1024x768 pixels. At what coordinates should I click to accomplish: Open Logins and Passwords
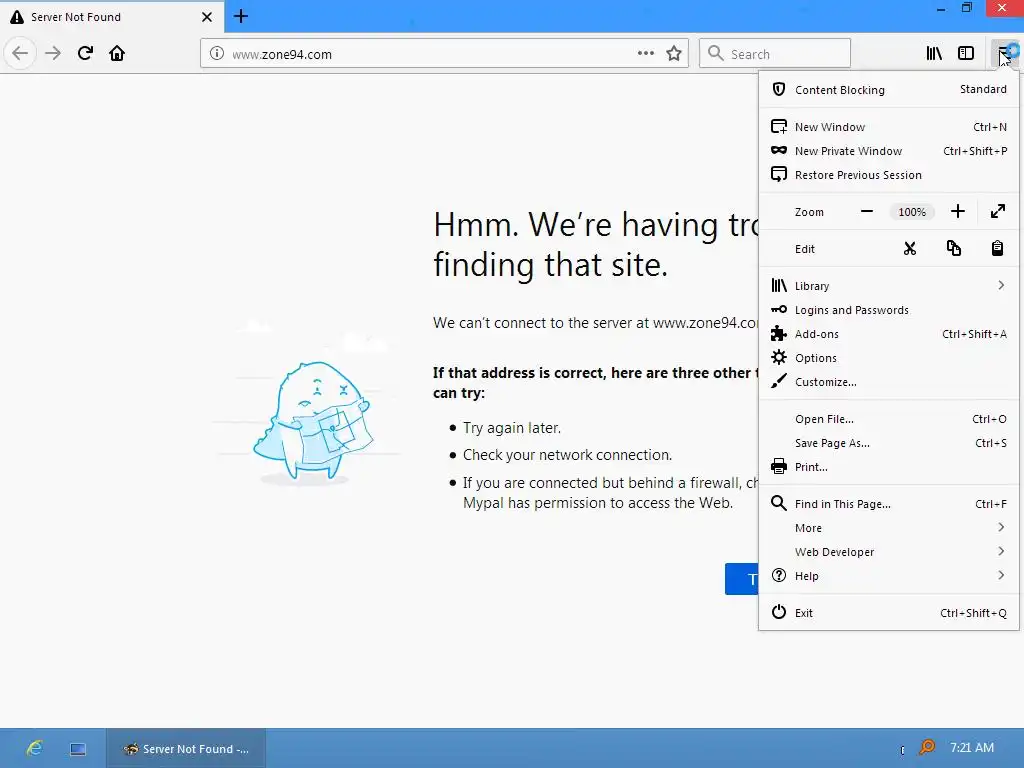tap(889, 310)
